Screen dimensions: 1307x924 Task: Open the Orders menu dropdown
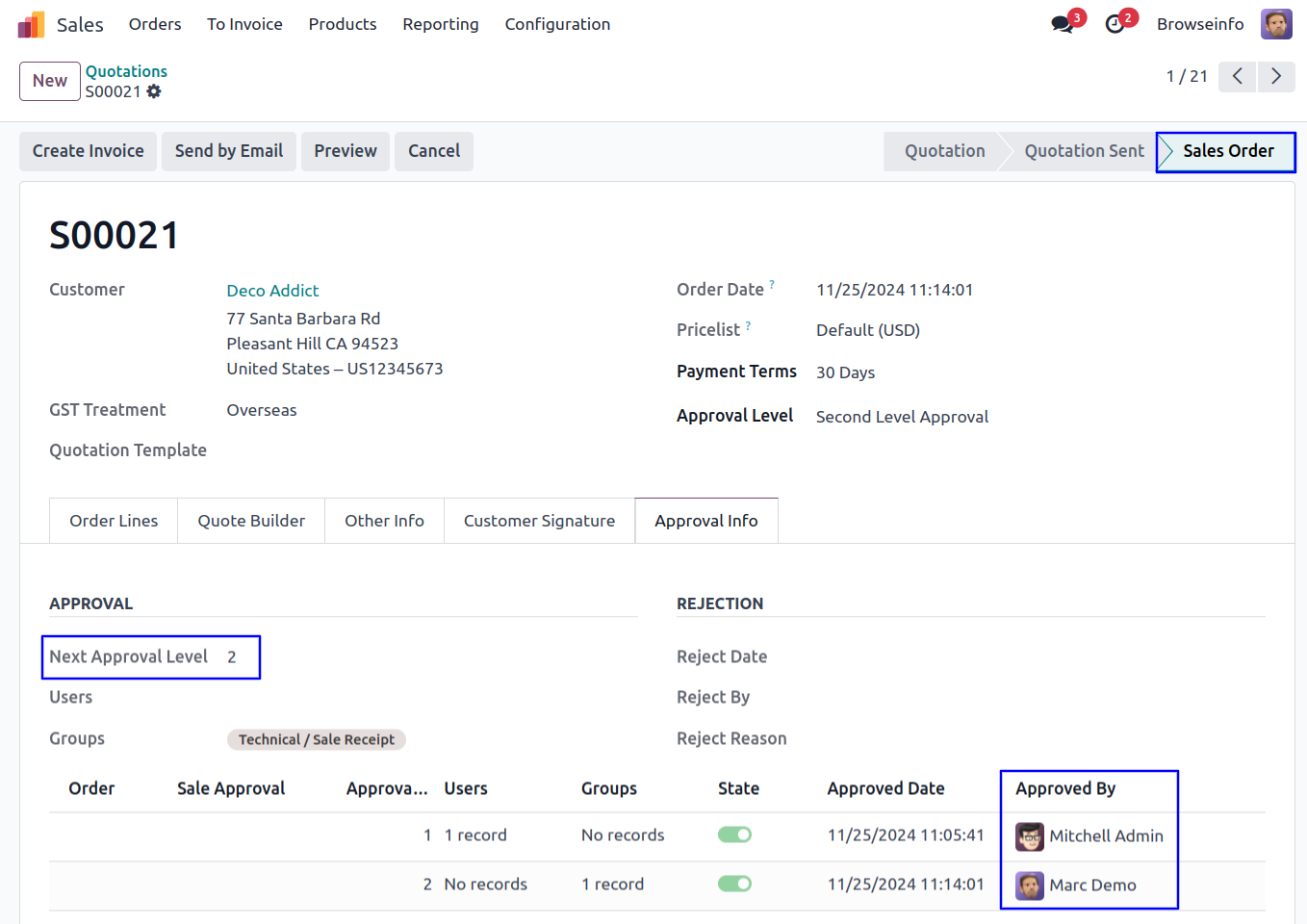[x=155, y=24]
